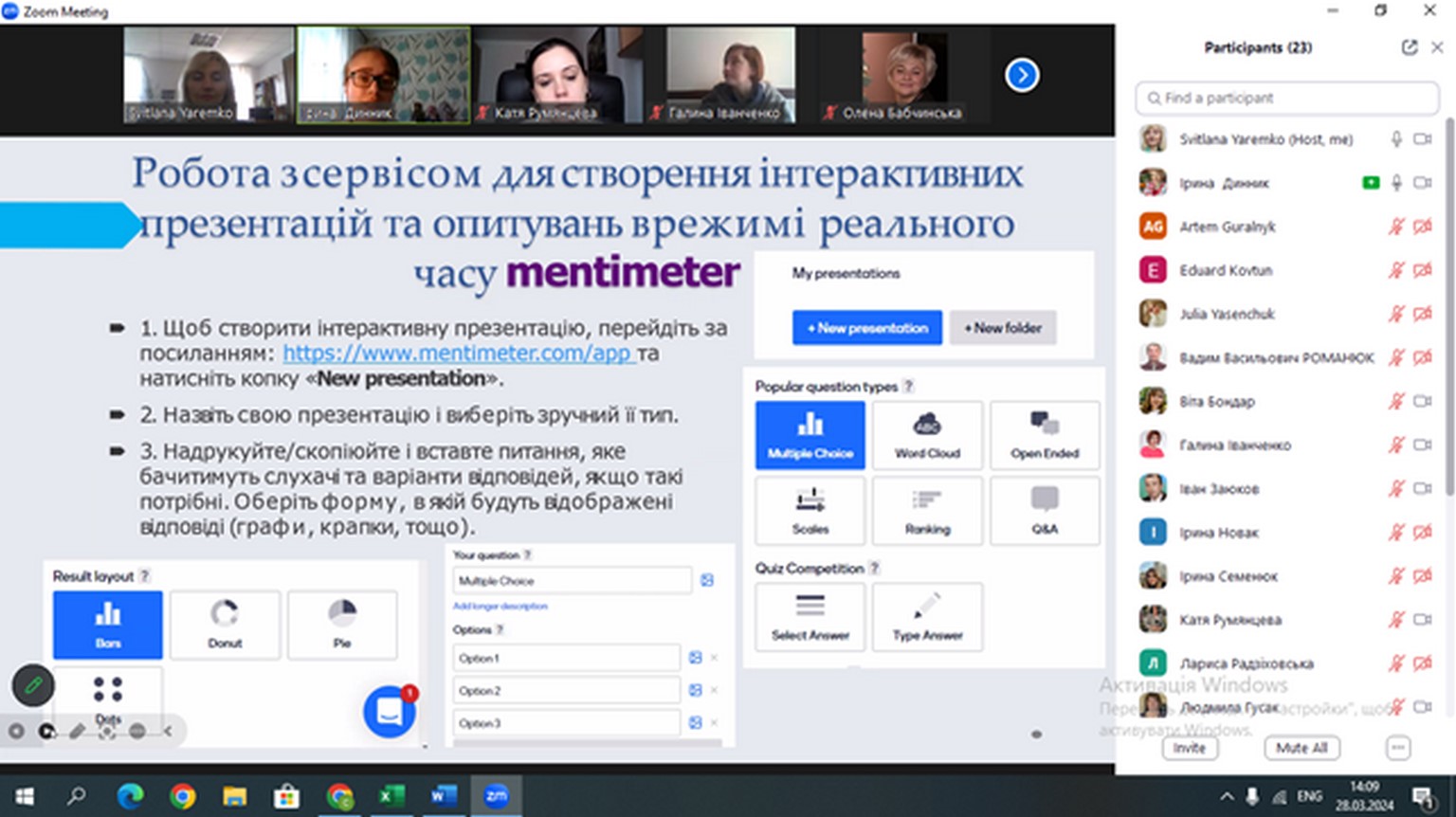
Task: Toggle Svitlana Yaremko's microphone in participants list
Action: (x=1396, y=139)
